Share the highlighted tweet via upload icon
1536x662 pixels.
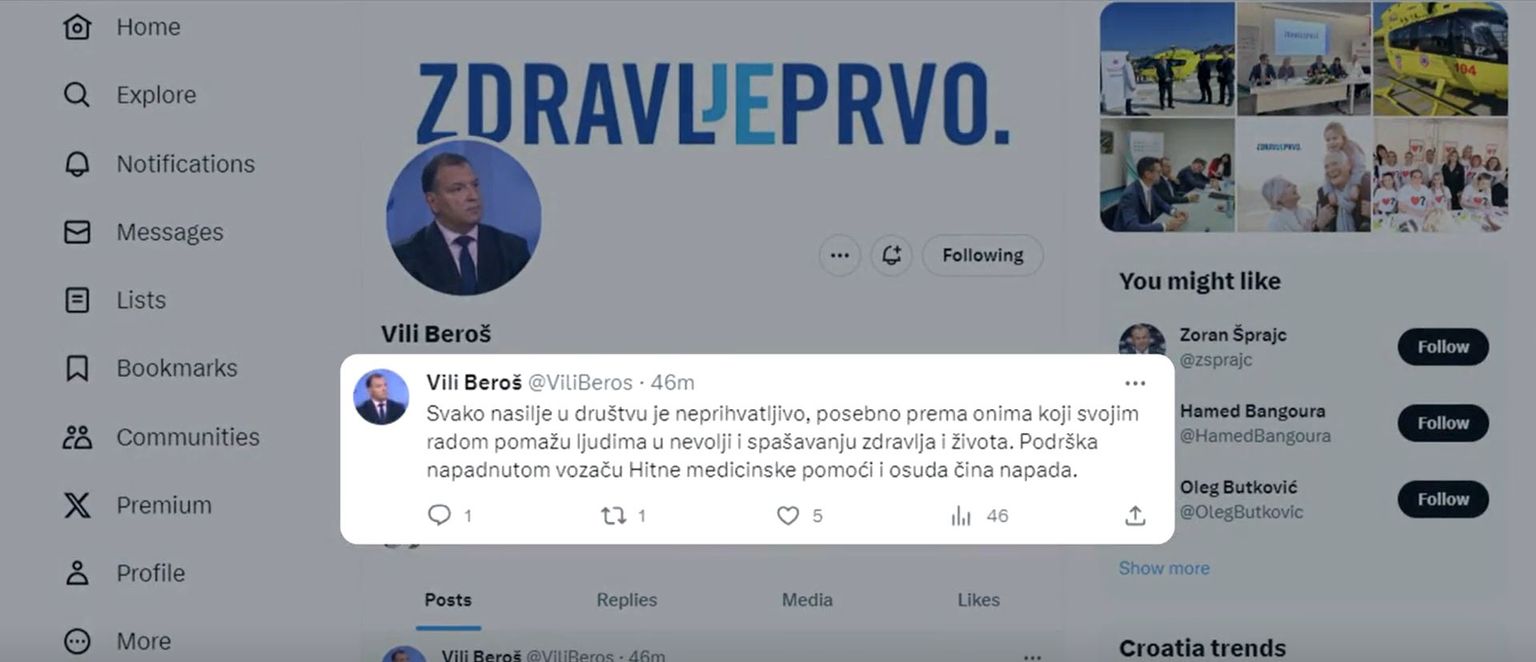pos(1135,515)
